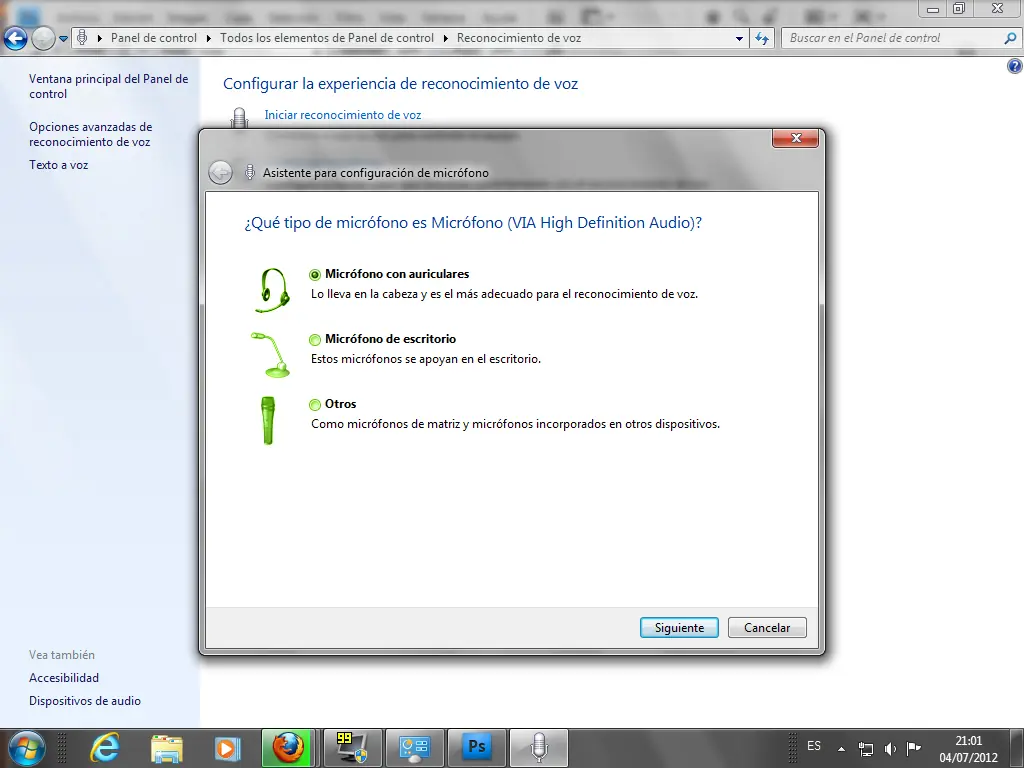Switch to Firefox on the taskbar
Screen dimensions: 1024x768
289,748
